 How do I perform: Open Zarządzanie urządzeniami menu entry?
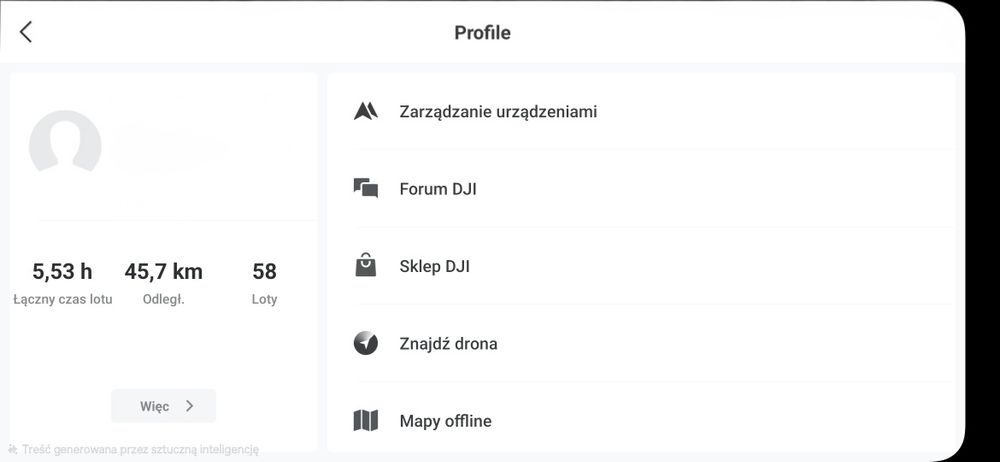coord(498,111)
